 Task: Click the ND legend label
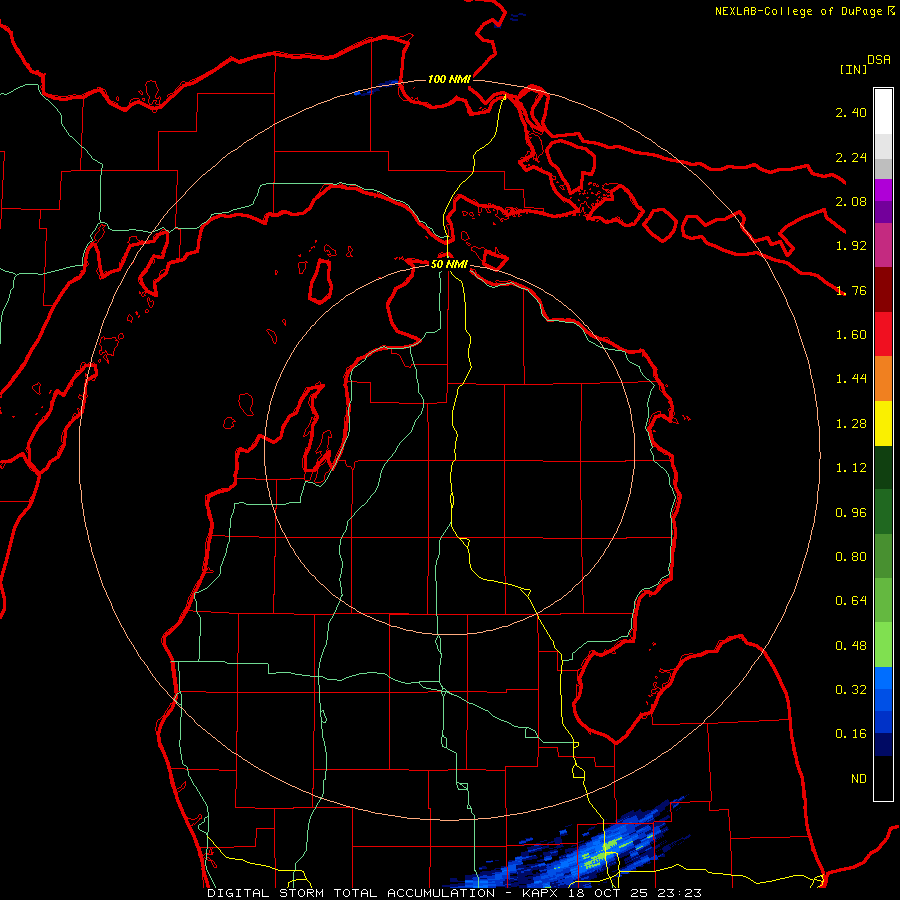[859, 779]
